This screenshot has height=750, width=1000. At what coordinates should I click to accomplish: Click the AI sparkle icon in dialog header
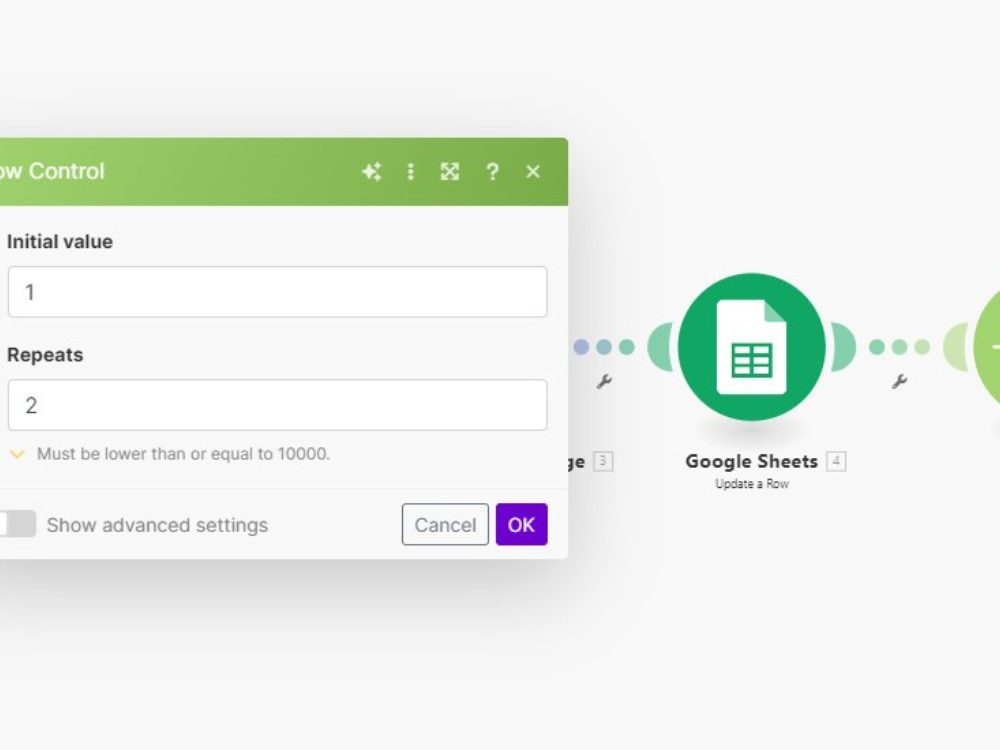click(372, 172)
